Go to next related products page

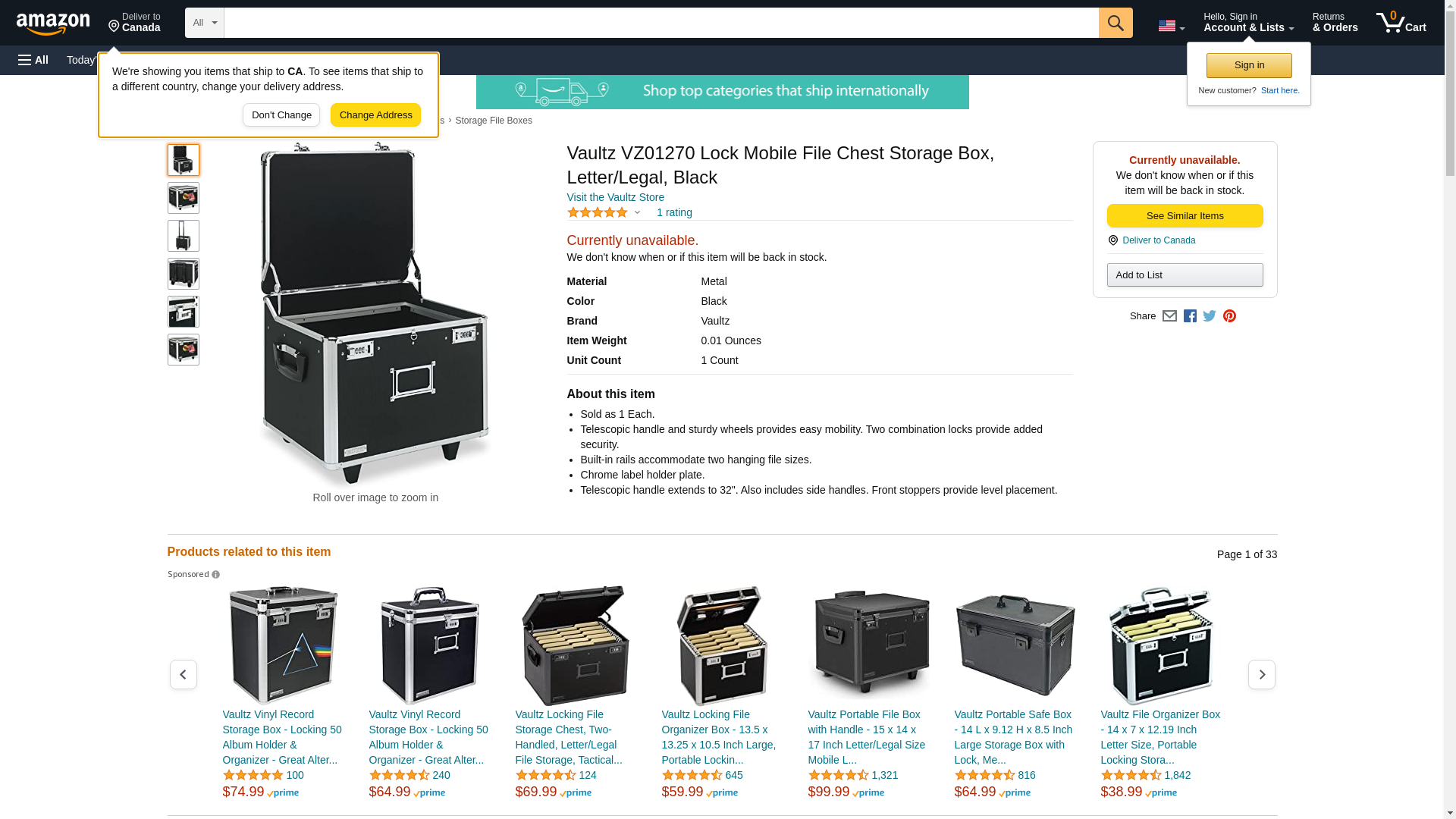pyautogui.click(x=1261, y=674)
